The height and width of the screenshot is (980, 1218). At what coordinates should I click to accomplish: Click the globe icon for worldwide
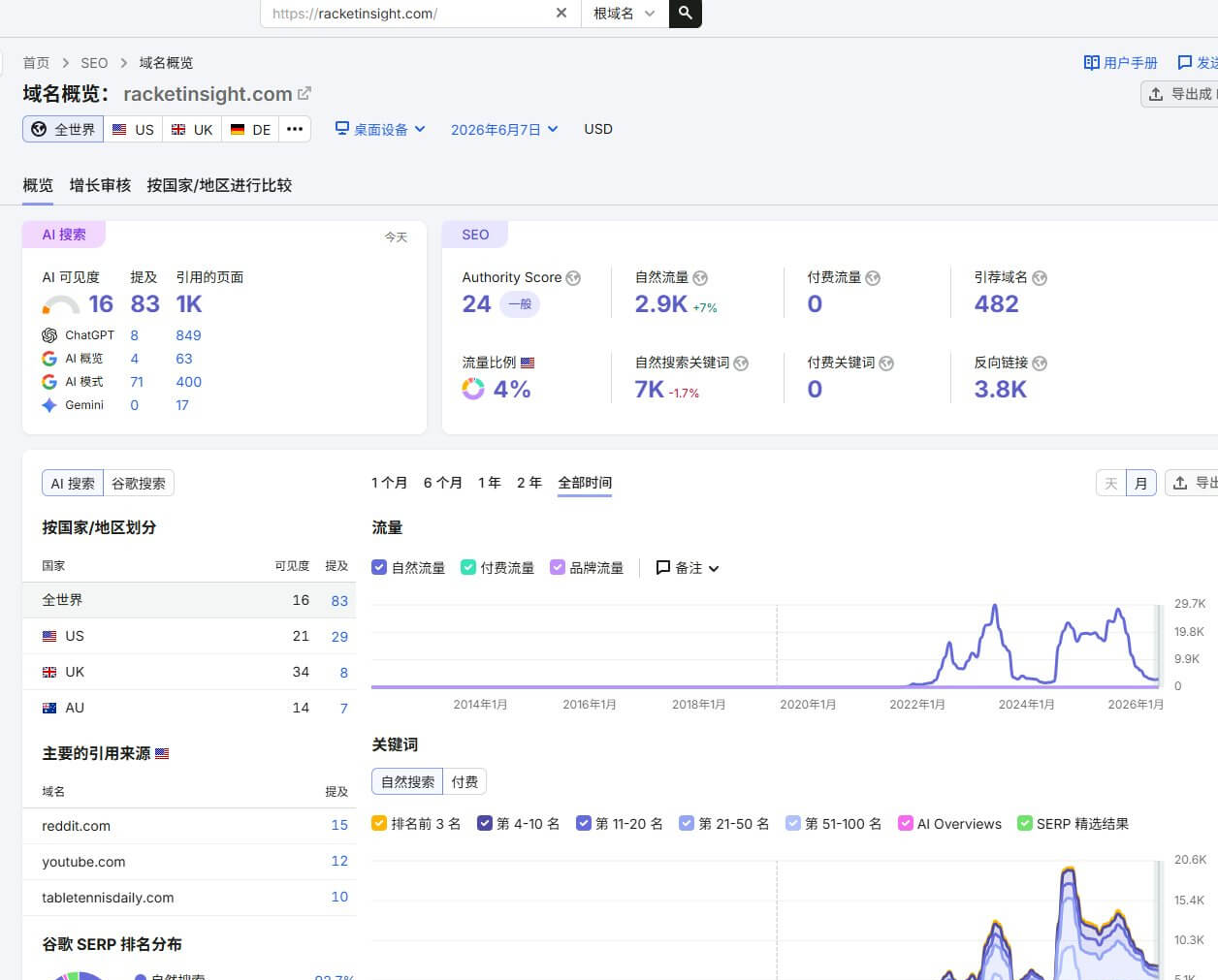click(x=39, y=129)
